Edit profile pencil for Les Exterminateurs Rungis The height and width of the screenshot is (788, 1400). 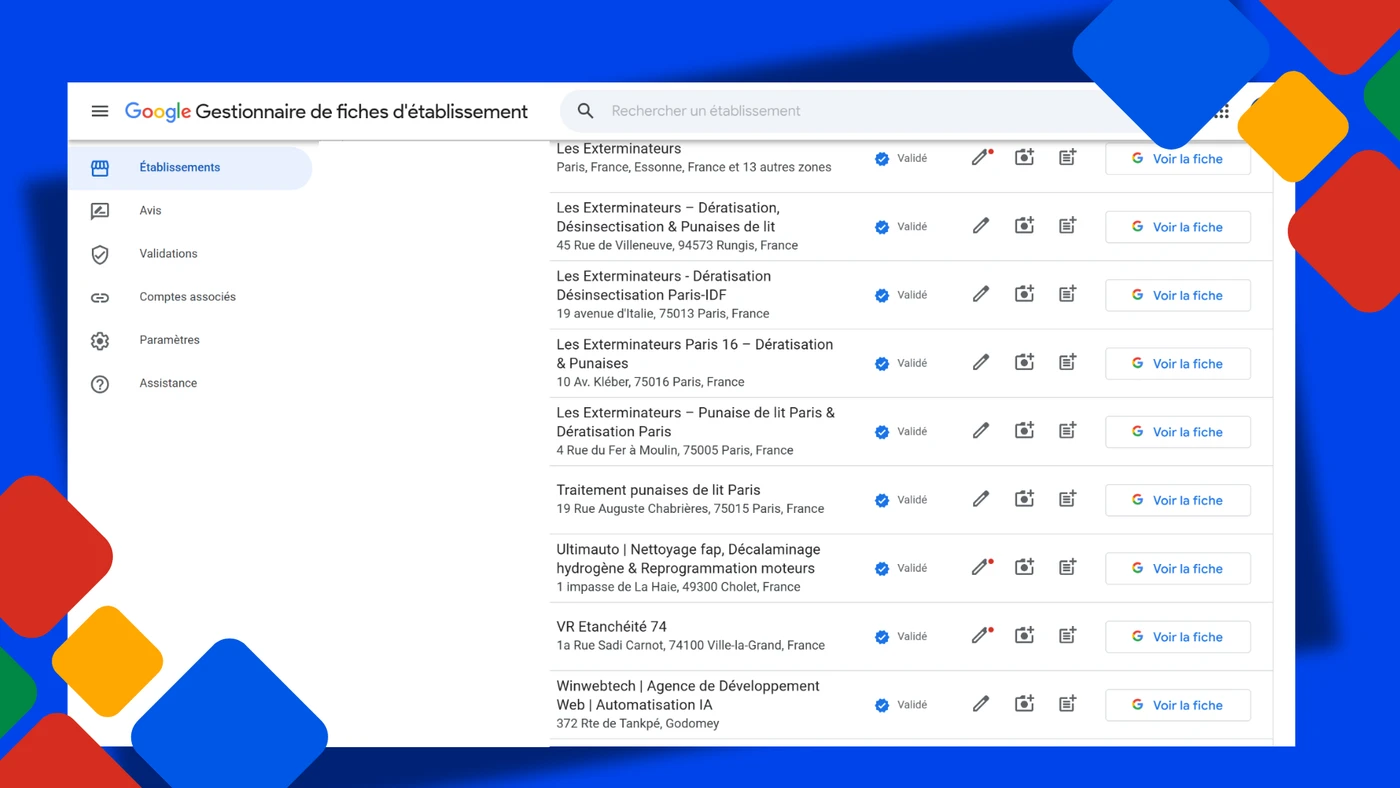(981, 226)
